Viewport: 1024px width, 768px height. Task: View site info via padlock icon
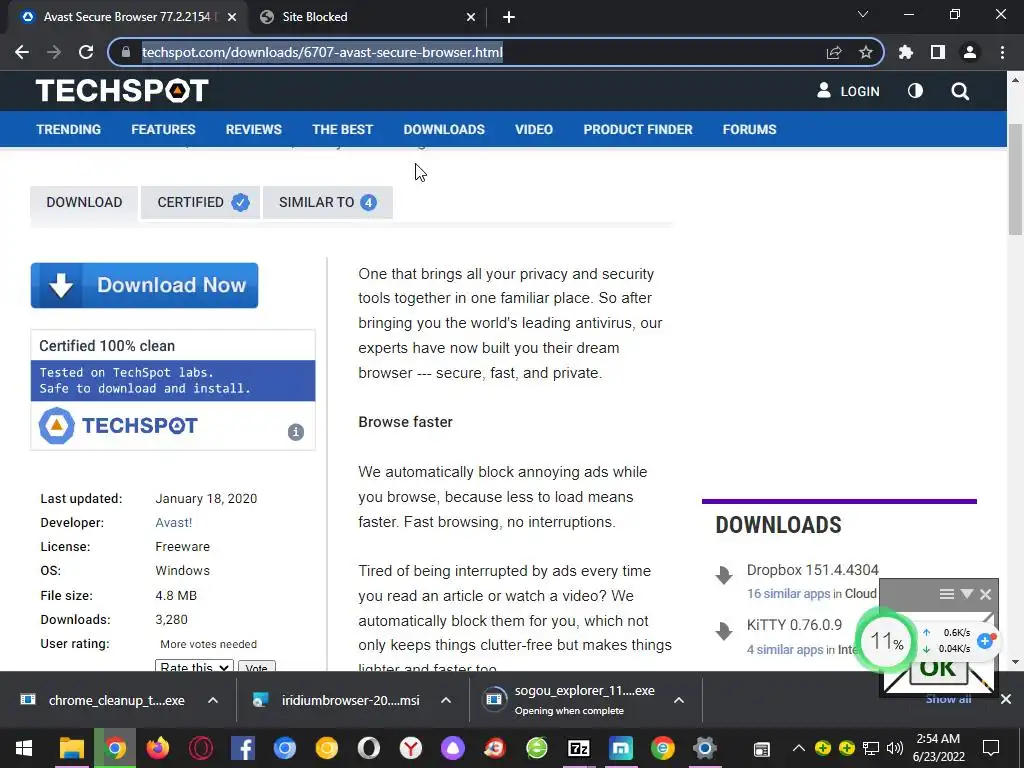126,52
